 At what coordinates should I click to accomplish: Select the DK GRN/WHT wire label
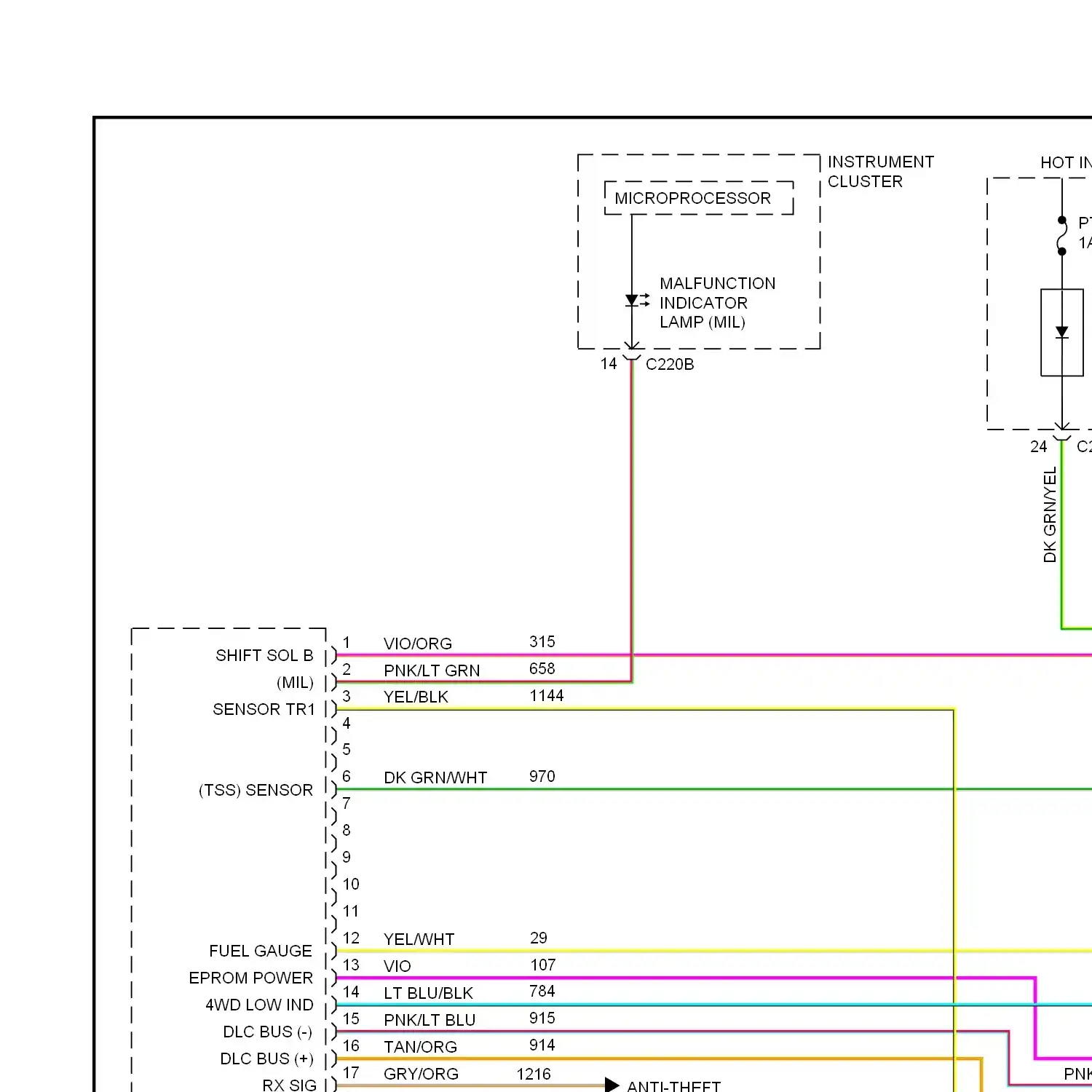tap(435, 778)
